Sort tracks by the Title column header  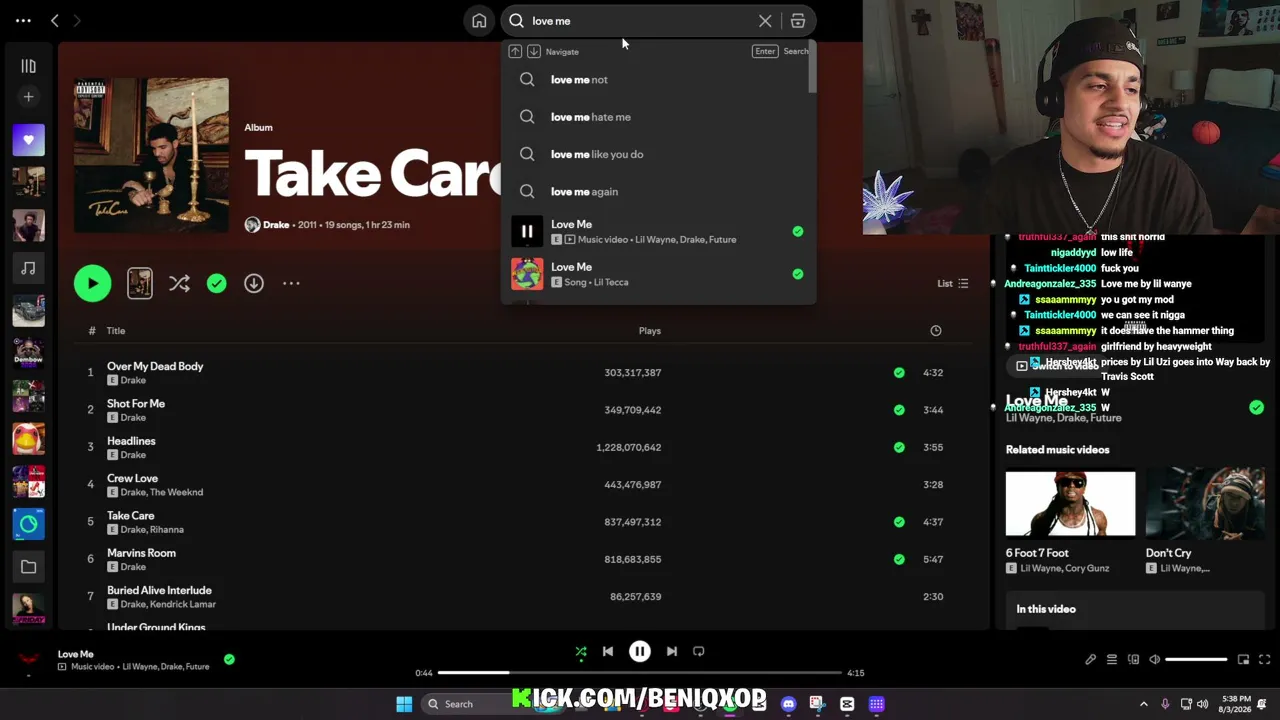116,331
